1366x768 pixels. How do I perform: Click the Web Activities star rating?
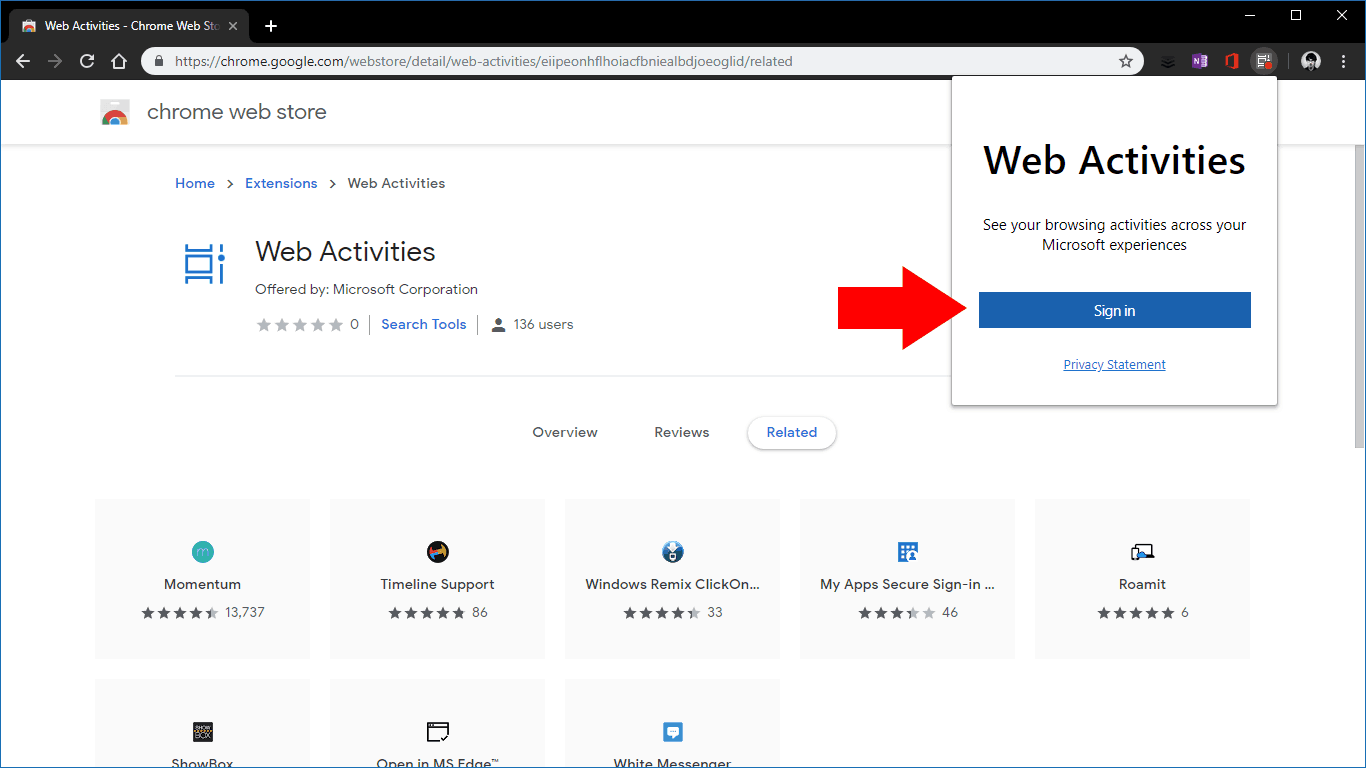(300, 325)
